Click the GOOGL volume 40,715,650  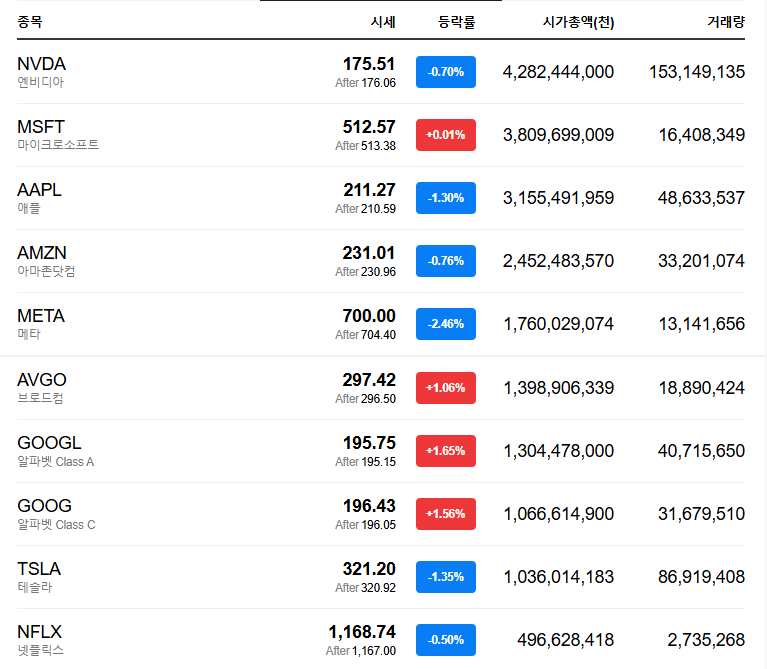[701, 451]
